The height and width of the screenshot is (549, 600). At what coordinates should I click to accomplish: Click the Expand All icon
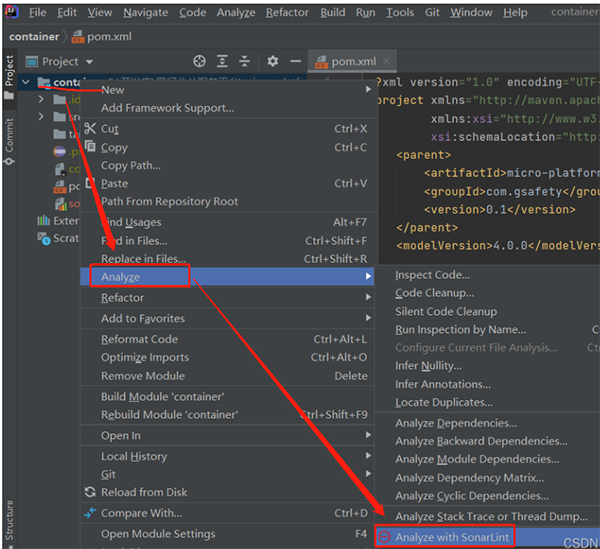[x=222, y=61]
